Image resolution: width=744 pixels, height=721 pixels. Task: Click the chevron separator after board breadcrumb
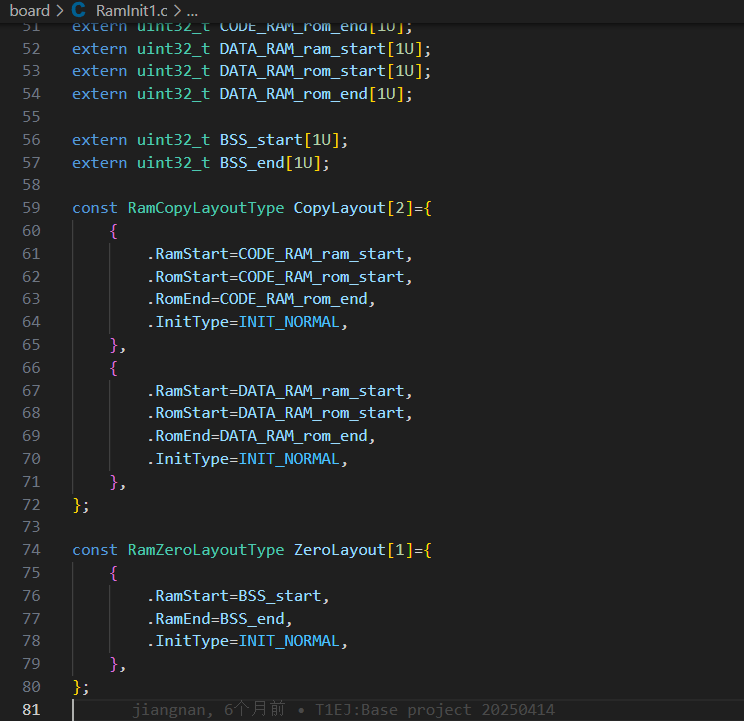60,10
